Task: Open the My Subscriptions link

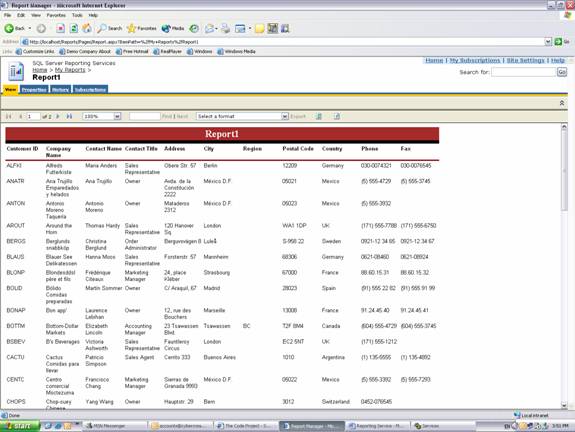Action: [475, 60]
